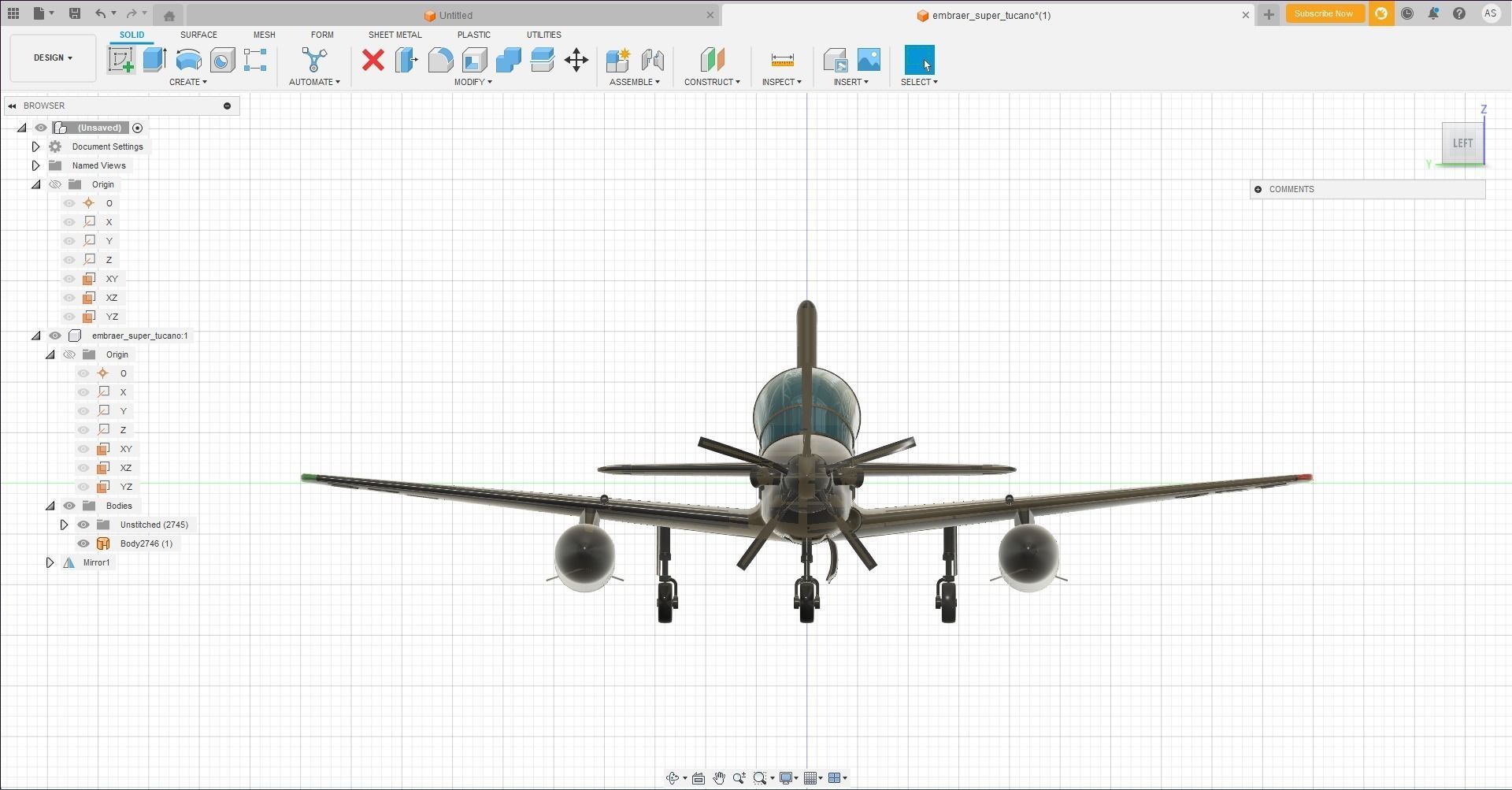The height and width of the screenshot is (790, 1512).
Task: Open the Notifications bell icon
Action: [1433, 13]
